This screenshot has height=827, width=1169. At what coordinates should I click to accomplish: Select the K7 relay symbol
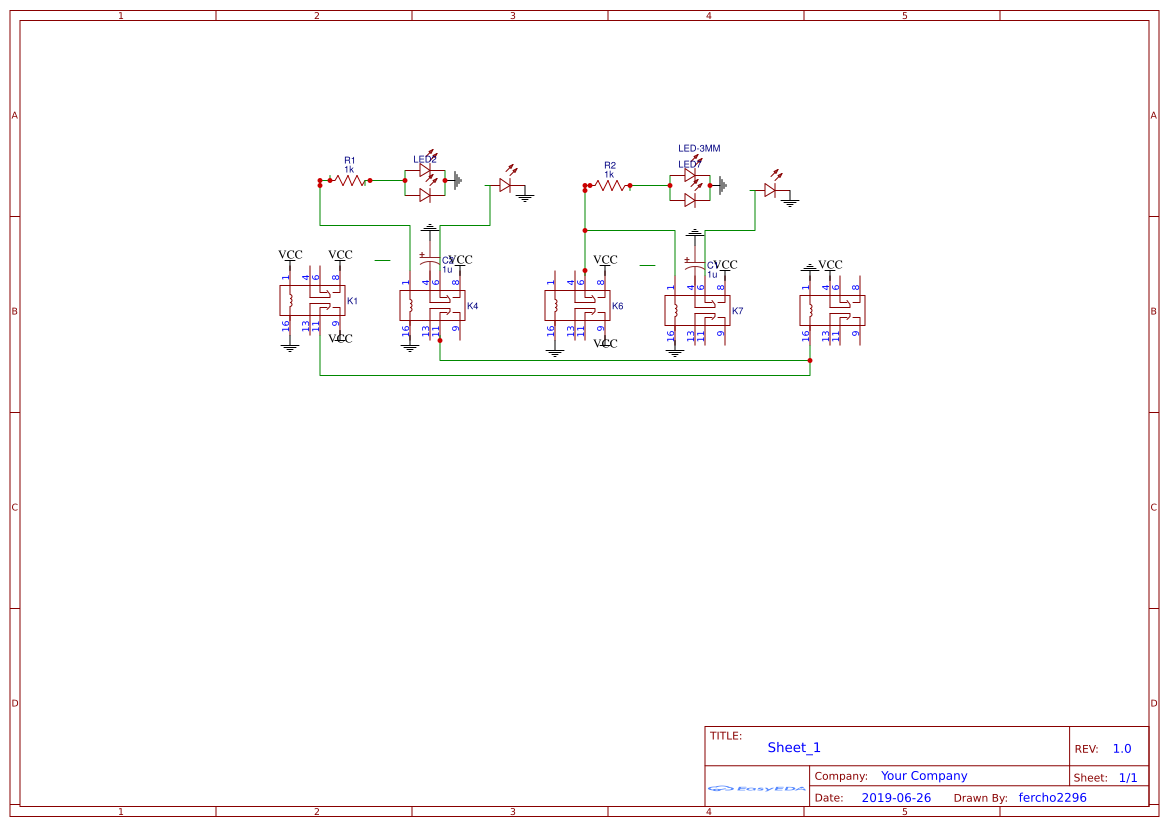697,310
